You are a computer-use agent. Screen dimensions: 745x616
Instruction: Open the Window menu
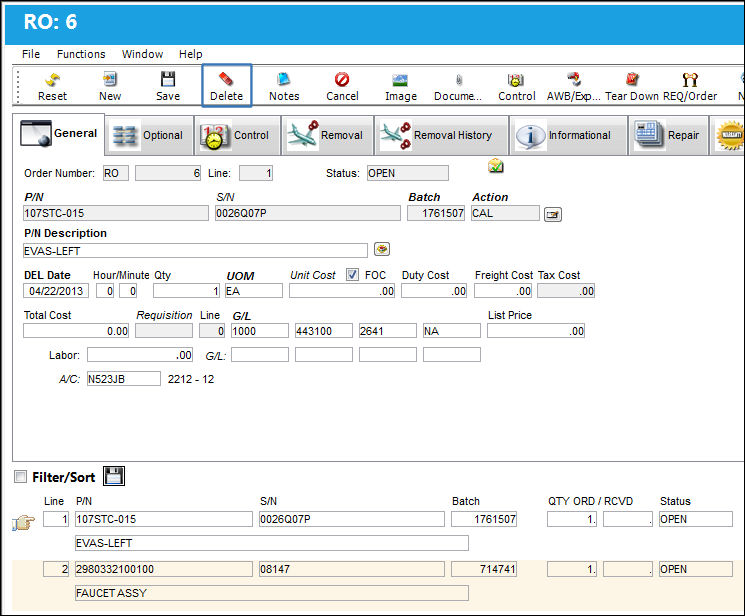(143, 54)
